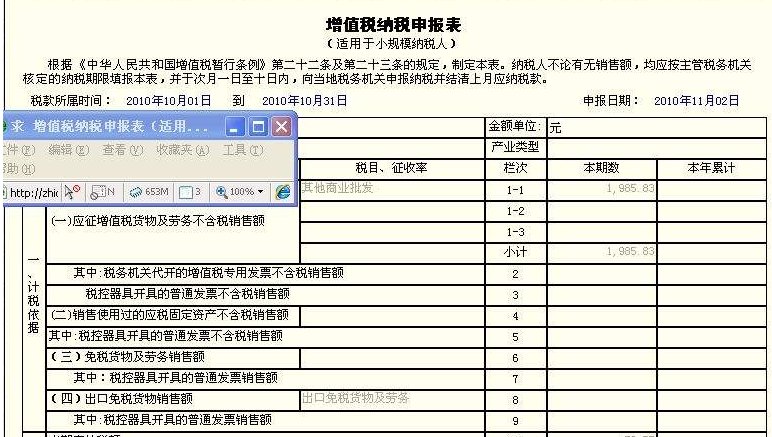Open the 工具(T) tools menu

point(243,150)
